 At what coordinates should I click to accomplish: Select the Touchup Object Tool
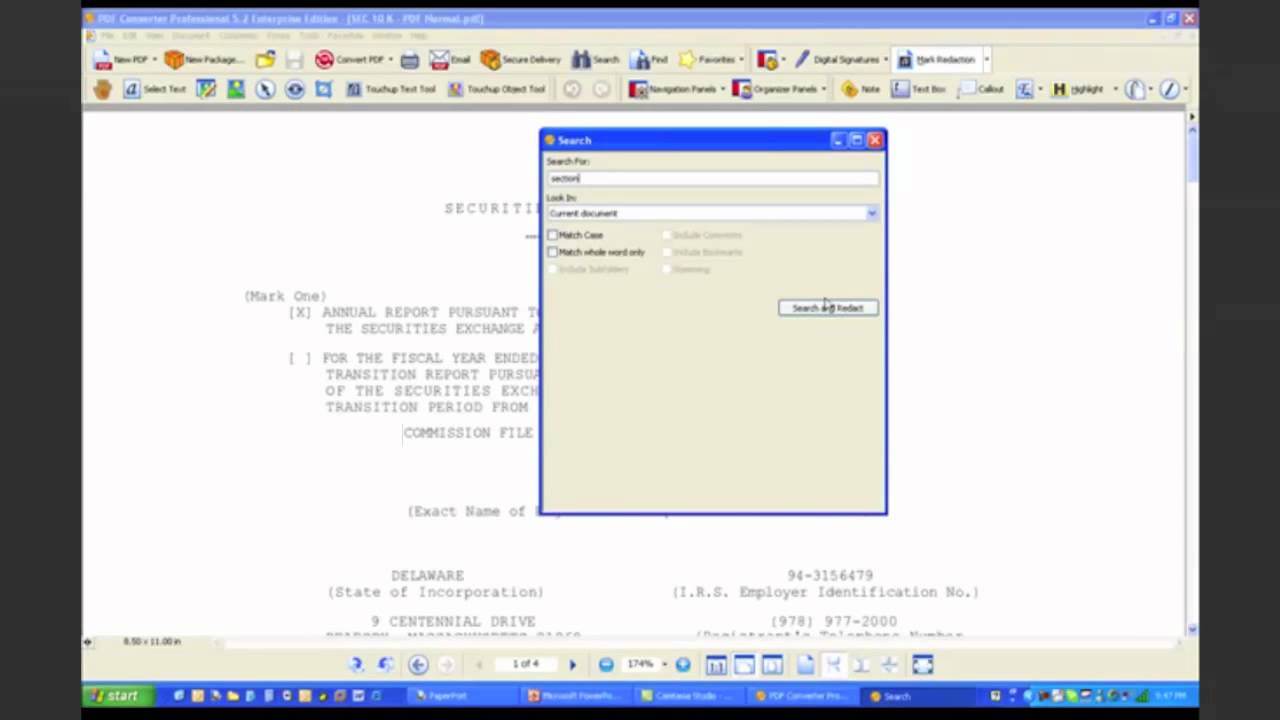click(x=496, y=89)
